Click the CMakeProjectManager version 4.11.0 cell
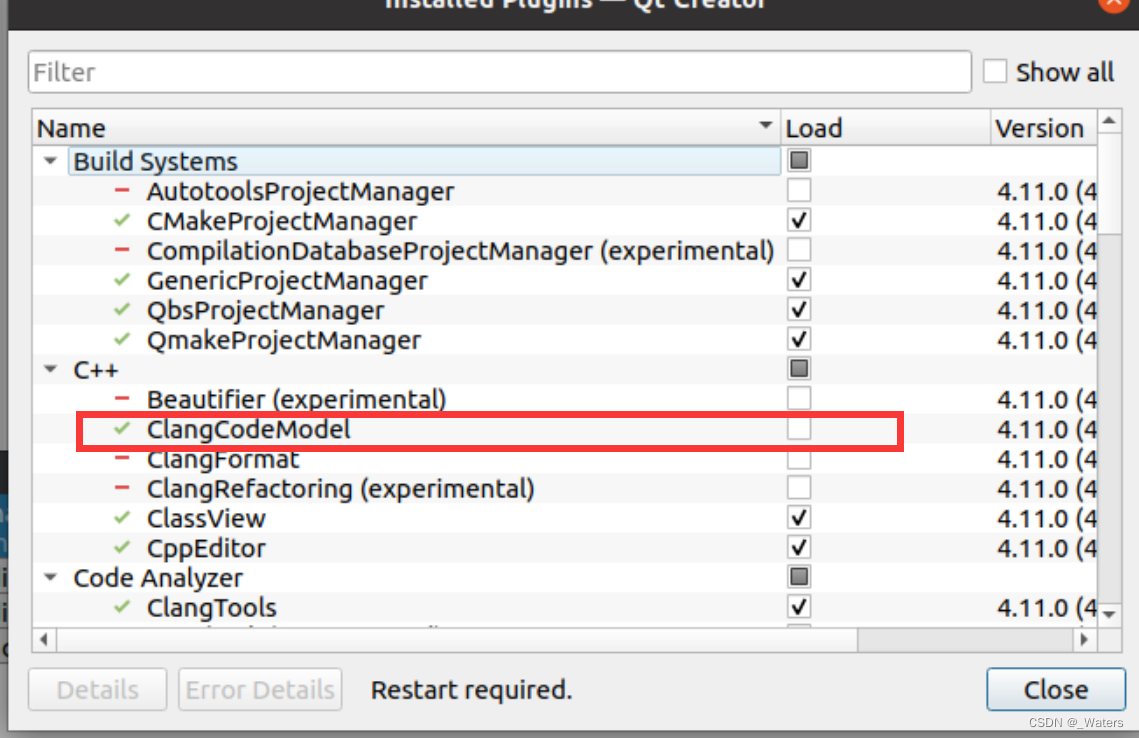1139x738 pixels. tap(1046, 221)
